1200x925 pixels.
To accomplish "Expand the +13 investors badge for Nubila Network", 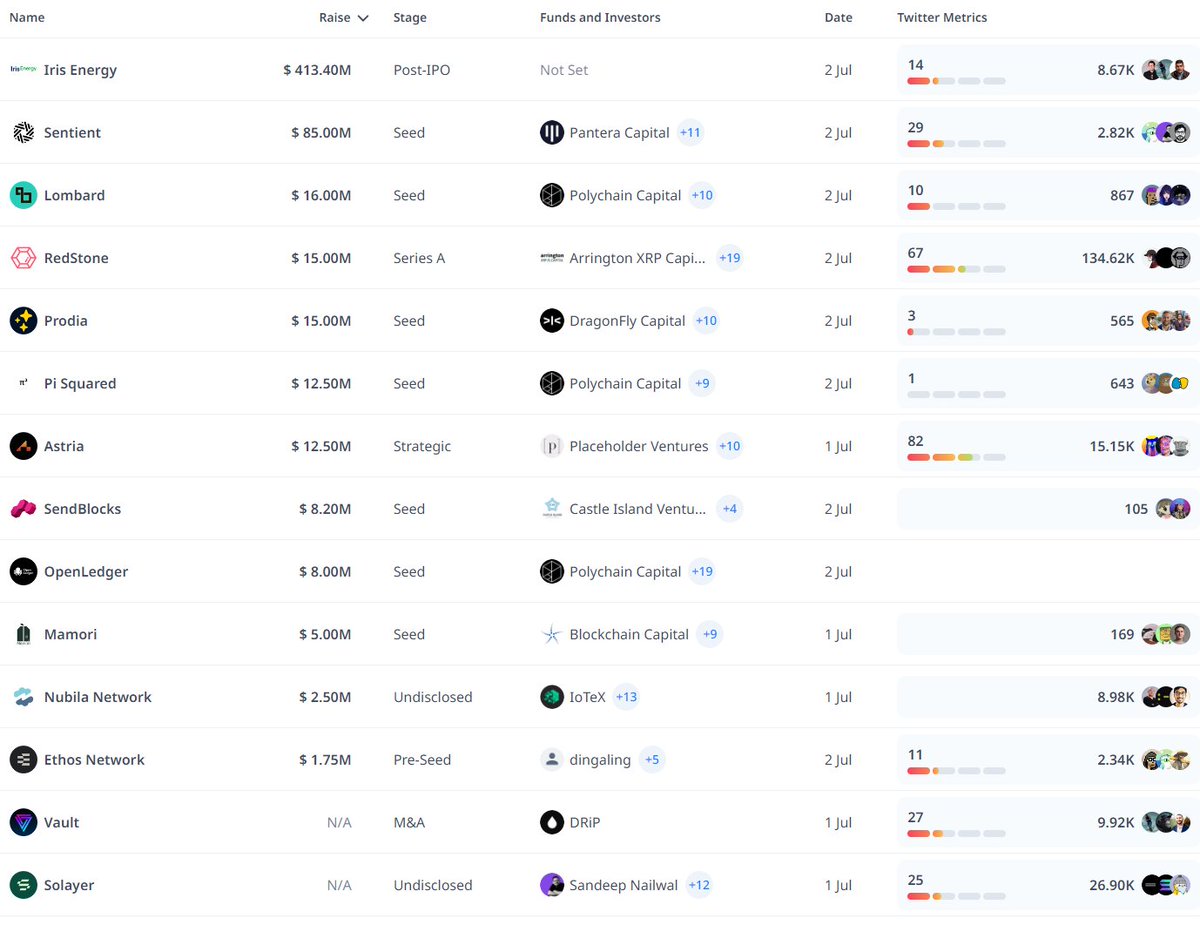I will pyautogui.click(x=626, y=697).
